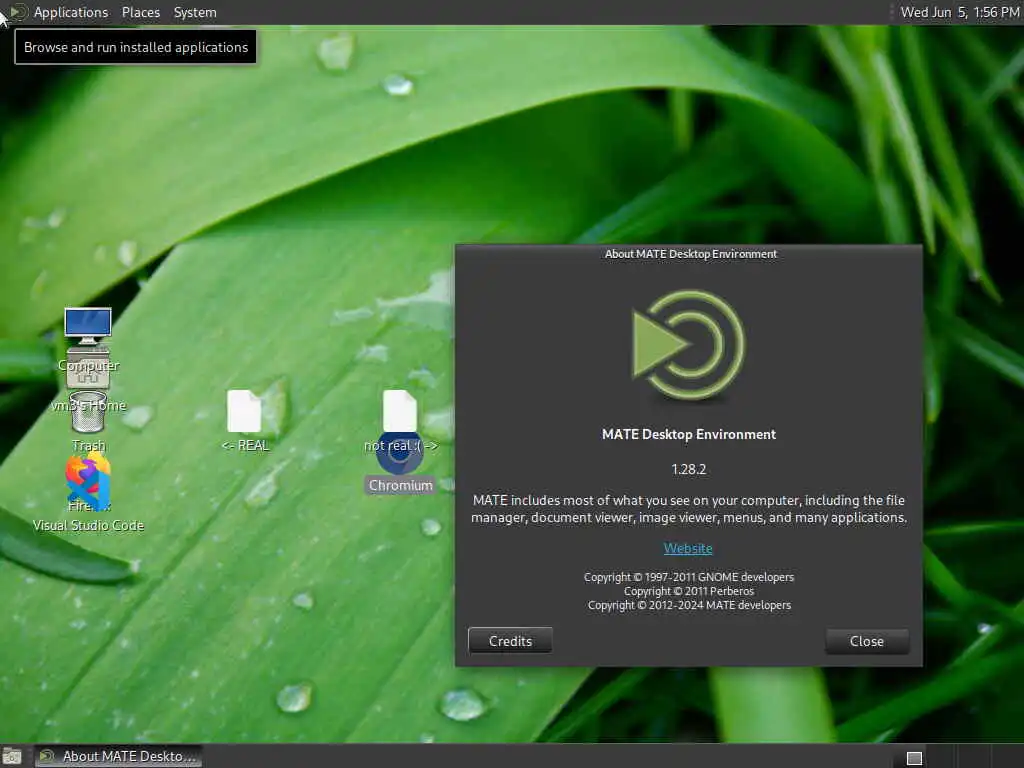Close the About MATE dialog via Close button
This screenshot has width=1024, height=768.
pyautogui.click(x=867, y=641)
